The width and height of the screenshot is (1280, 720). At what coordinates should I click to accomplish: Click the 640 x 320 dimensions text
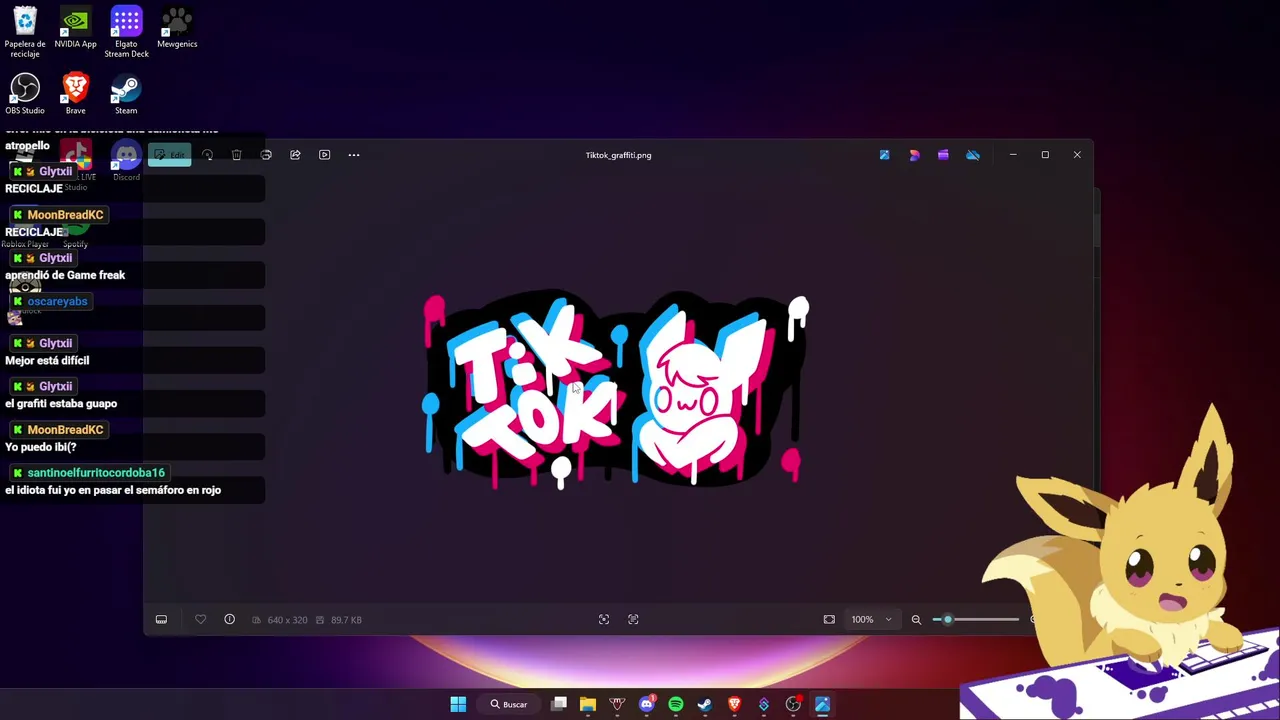point(287,620)
